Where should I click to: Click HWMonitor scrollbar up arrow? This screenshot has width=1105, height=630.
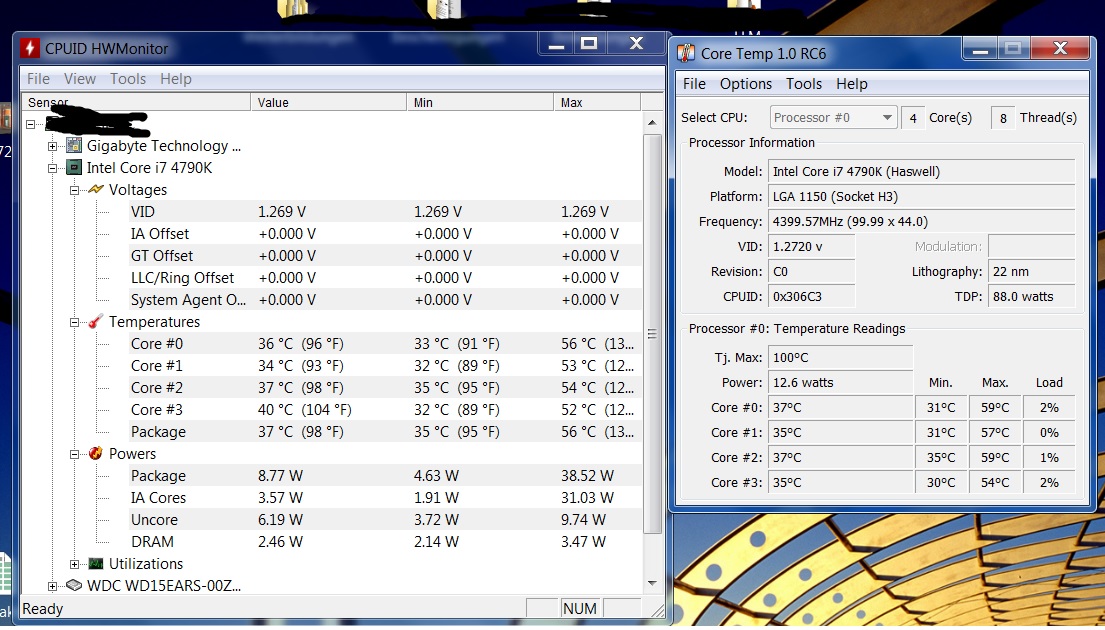[x=652, y=123]
